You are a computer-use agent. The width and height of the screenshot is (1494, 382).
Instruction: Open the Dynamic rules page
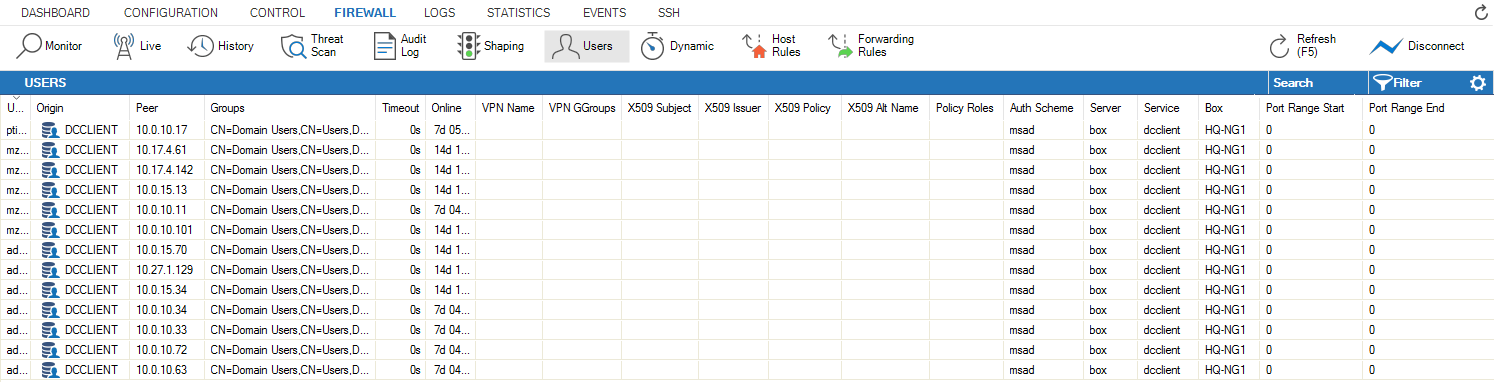(x=678, y=46)
